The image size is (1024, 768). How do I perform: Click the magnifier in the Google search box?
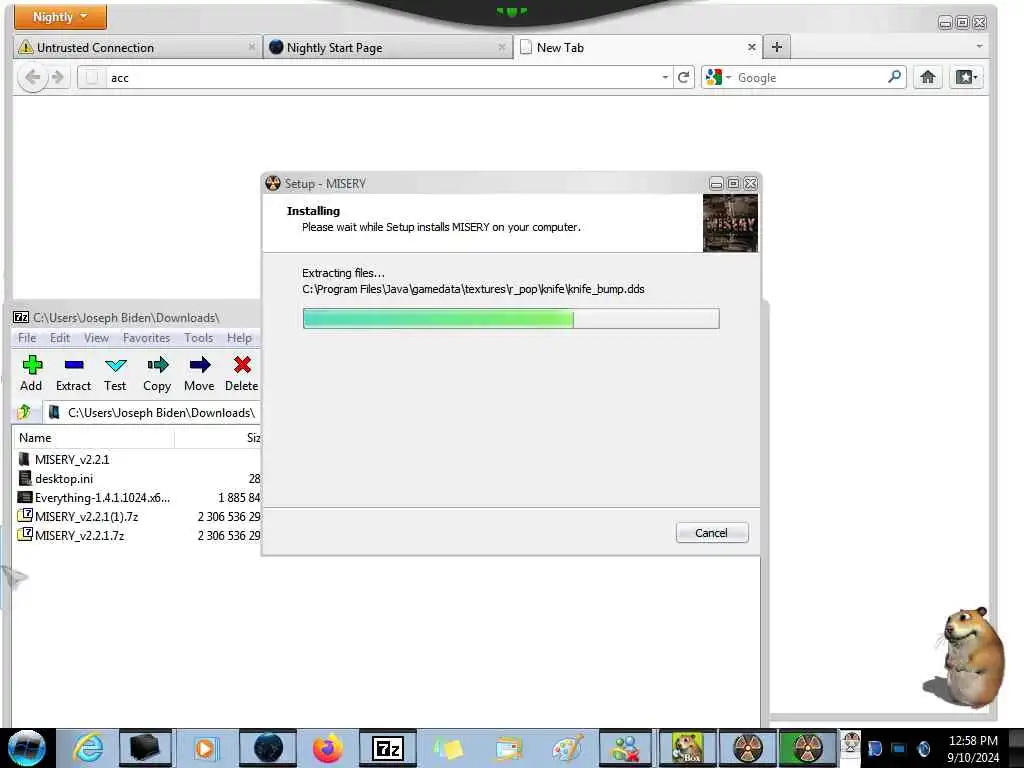coord(895,77)
